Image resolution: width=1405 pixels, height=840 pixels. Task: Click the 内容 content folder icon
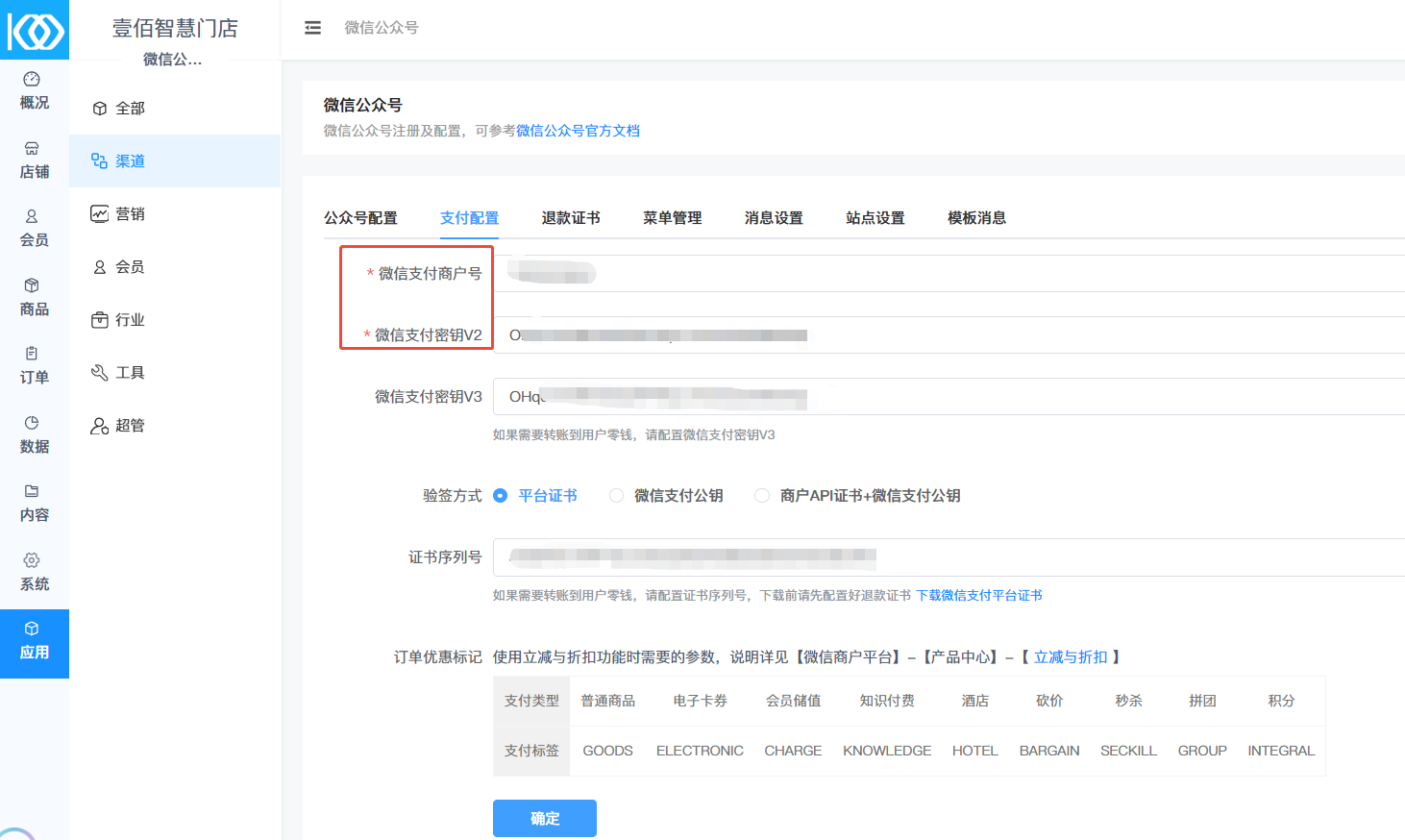point(32,491)
